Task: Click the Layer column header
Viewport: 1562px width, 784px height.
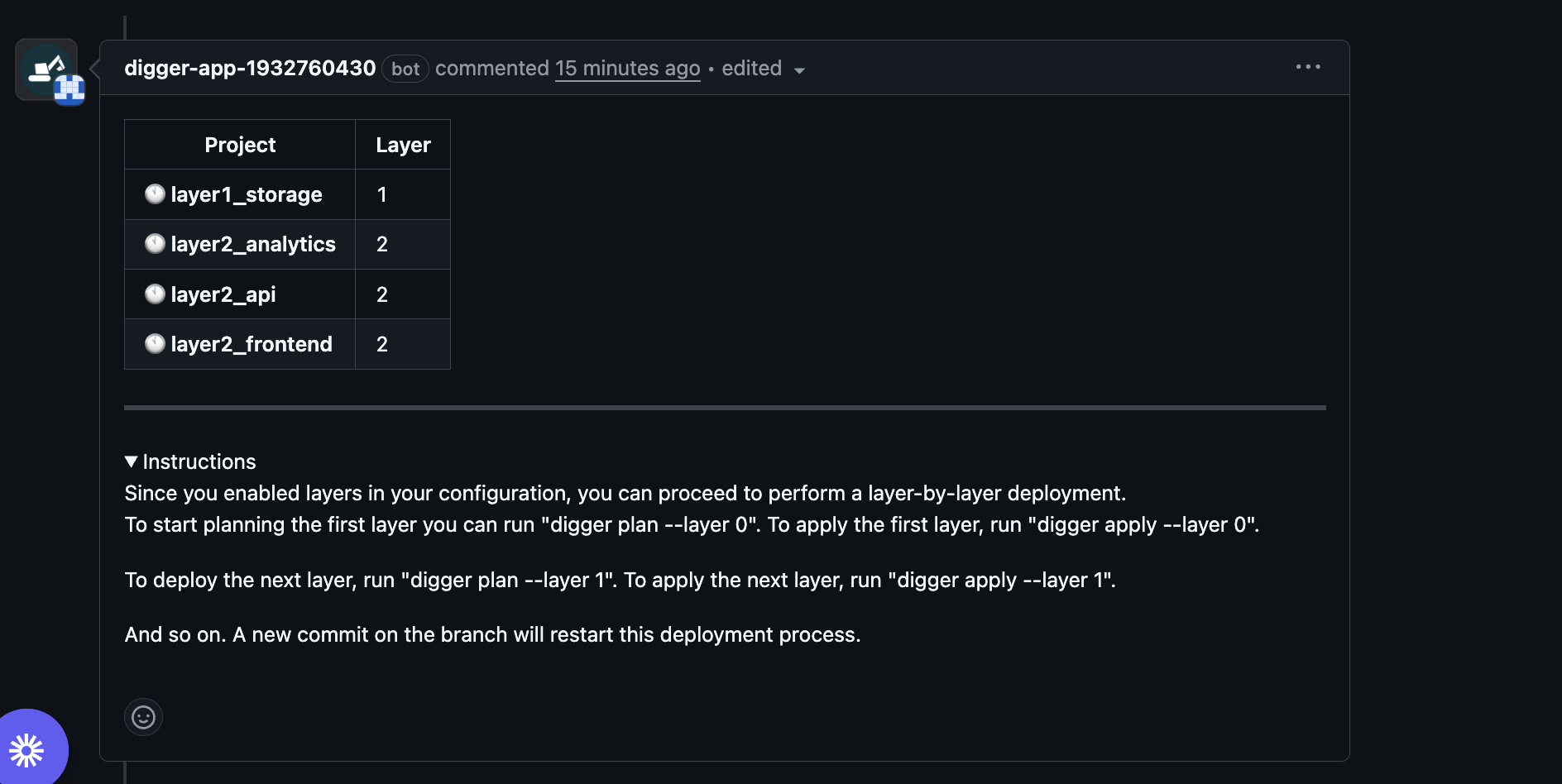Action: click(403, 145)
